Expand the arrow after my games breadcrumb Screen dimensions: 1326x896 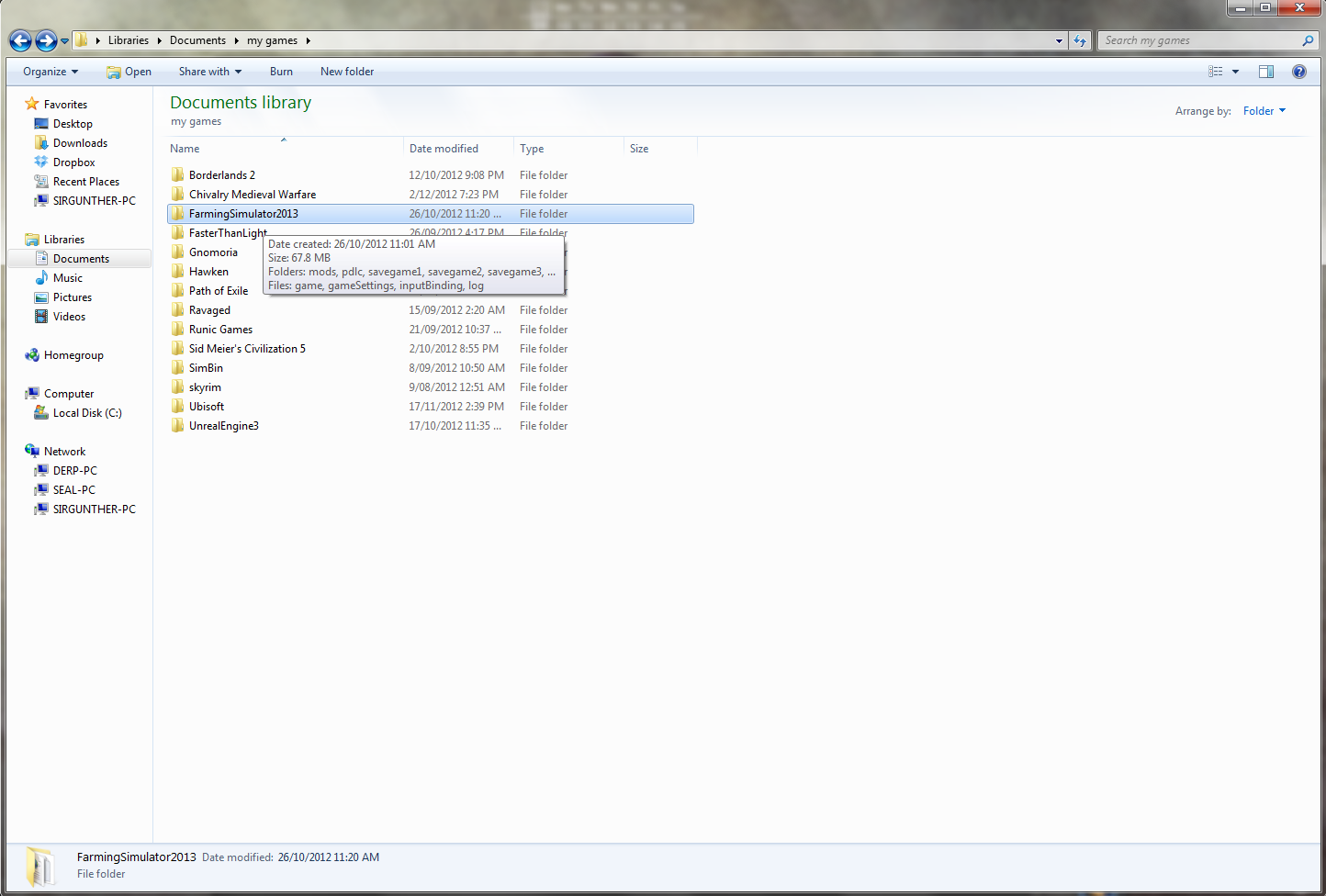click(309, 40)
